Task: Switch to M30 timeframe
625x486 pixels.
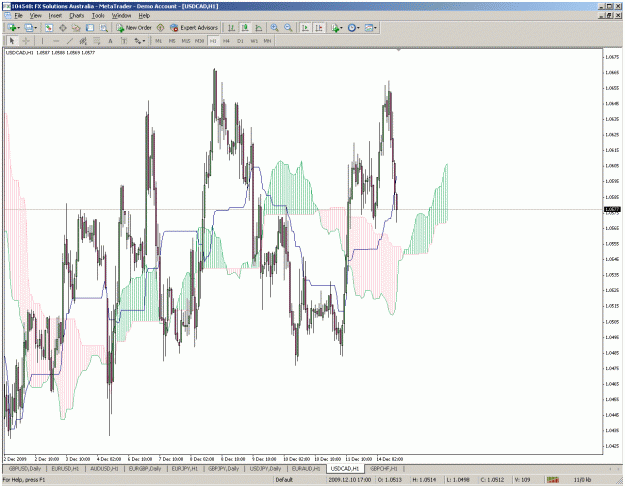Action: pyautogui.click(x=199, y=41)
